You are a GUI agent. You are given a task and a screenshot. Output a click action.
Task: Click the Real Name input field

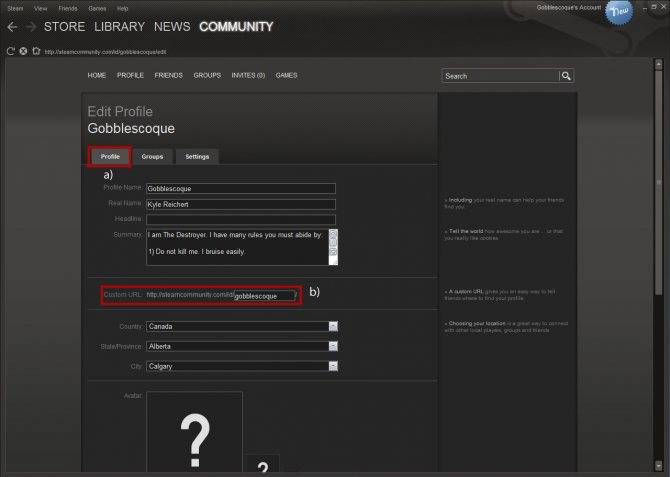(x=241, y=204)
